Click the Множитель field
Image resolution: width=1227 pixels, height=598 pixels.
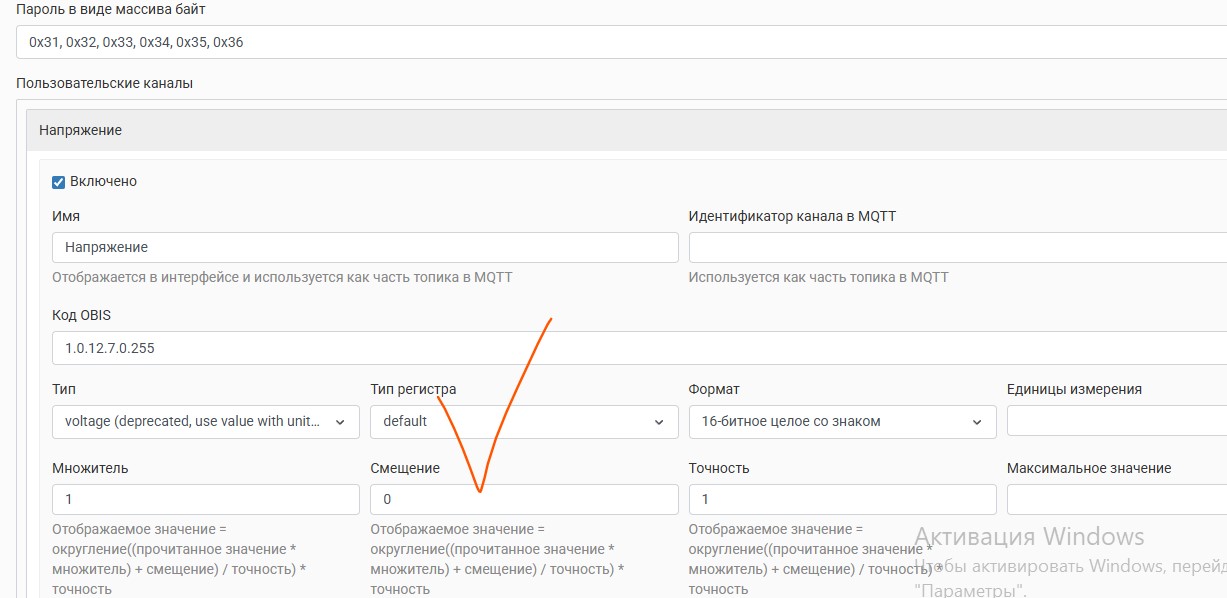click(206, 499)
